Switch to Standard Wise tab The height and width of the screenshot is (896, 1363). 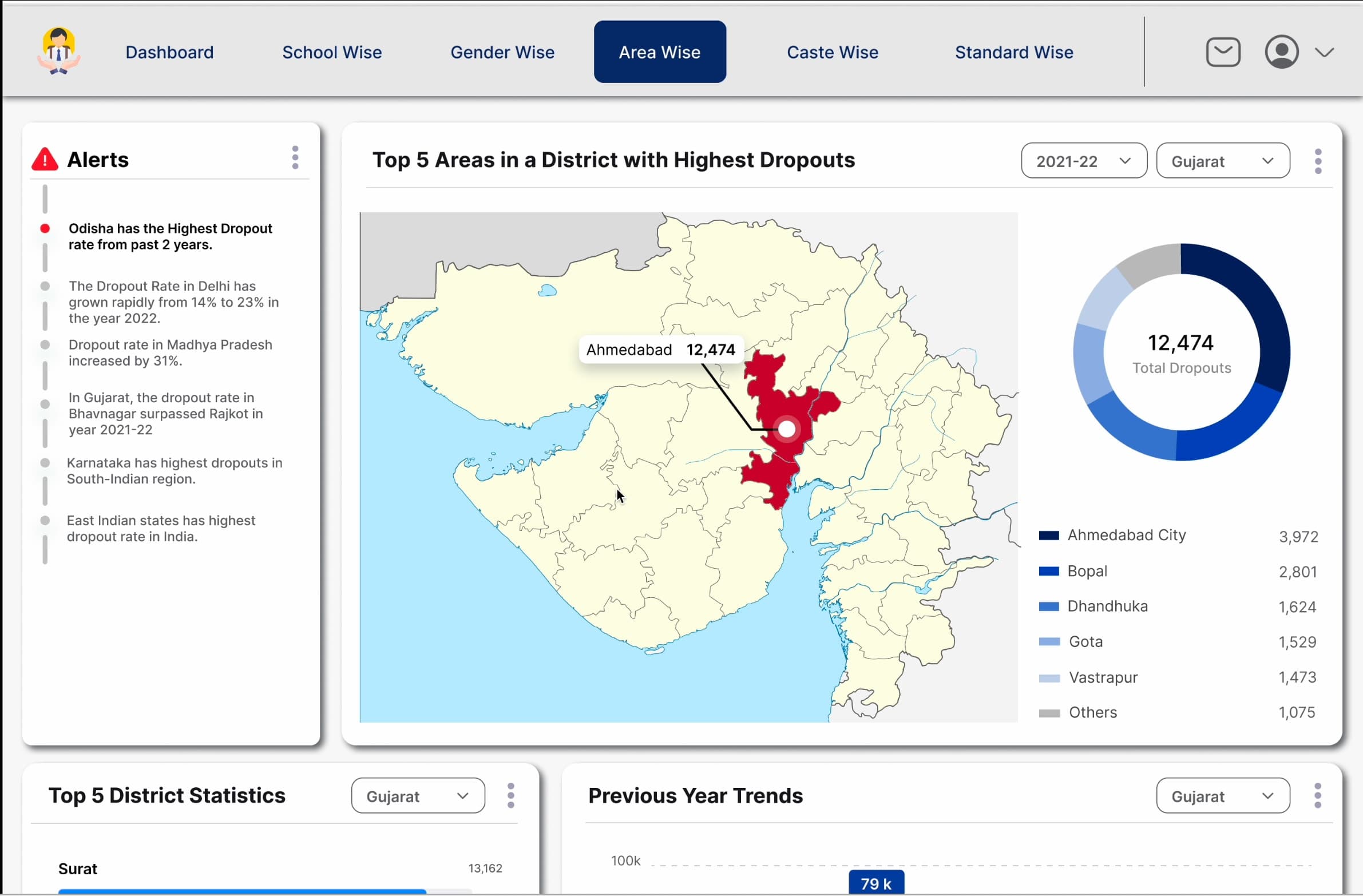click(1013, 52)
